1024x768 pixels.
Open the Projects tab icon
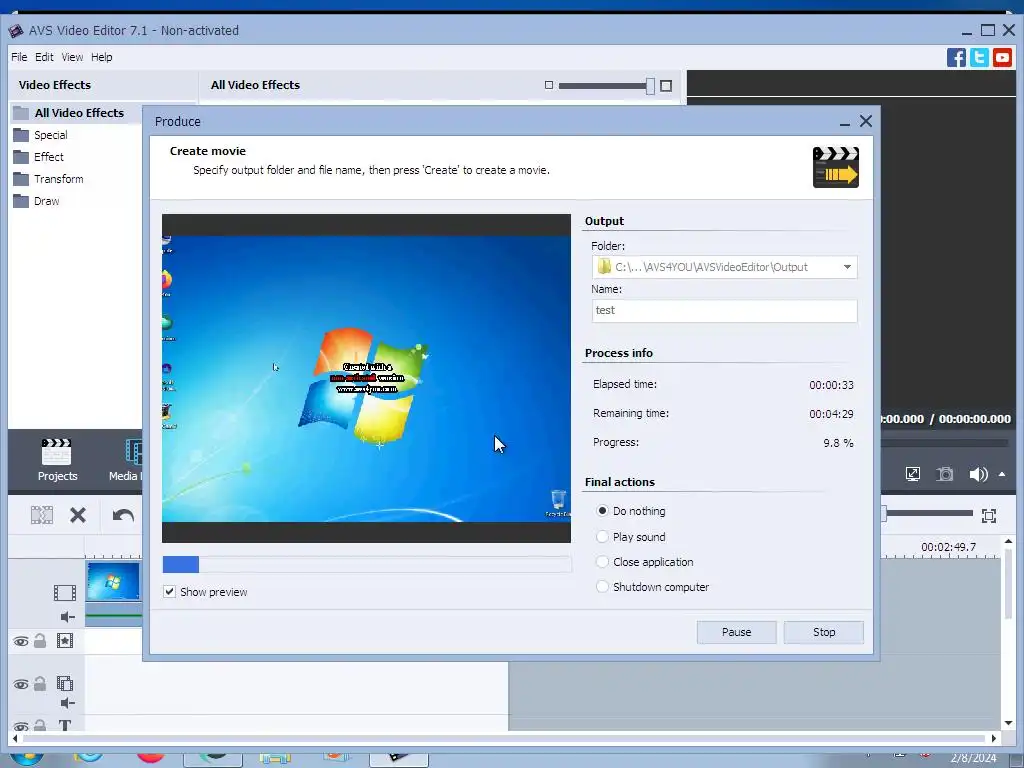(57, 452)
